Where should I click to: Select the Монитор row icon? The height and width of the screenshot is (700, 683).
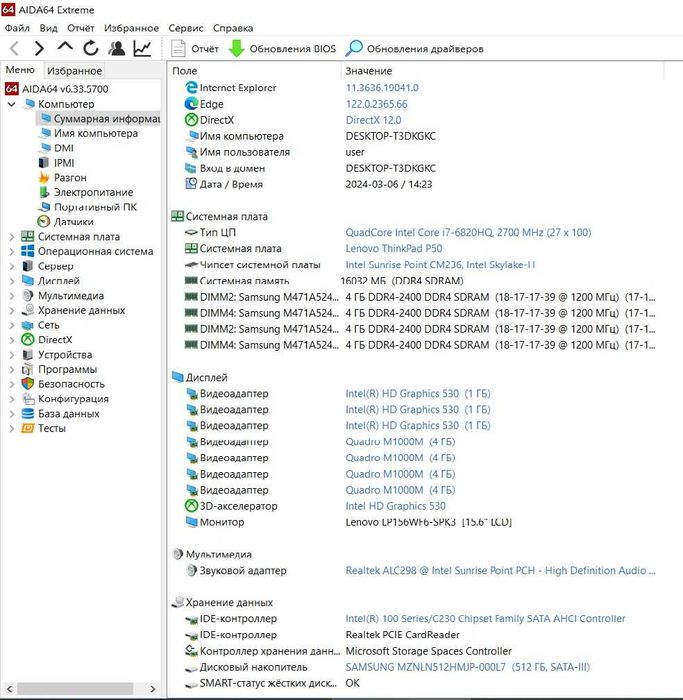click(x=191, y=522)
